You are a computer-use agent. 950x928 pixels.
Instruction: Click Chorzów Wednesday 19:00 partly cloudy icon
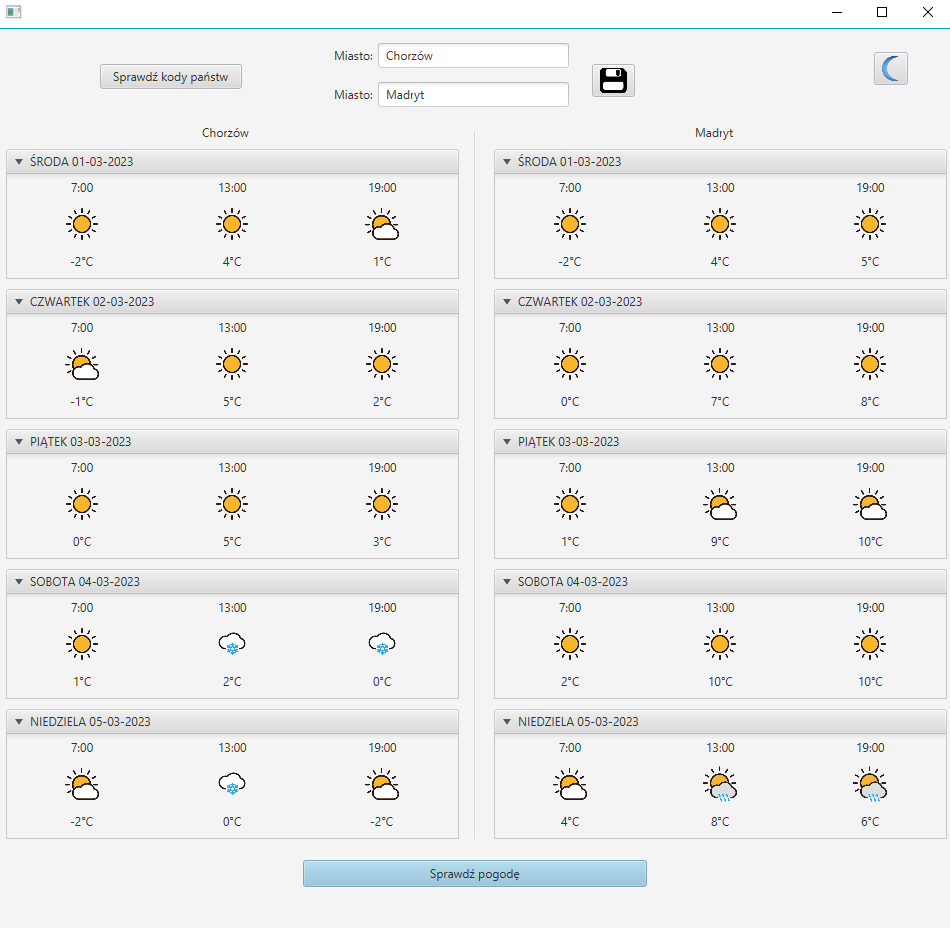[x=382, y=225]
